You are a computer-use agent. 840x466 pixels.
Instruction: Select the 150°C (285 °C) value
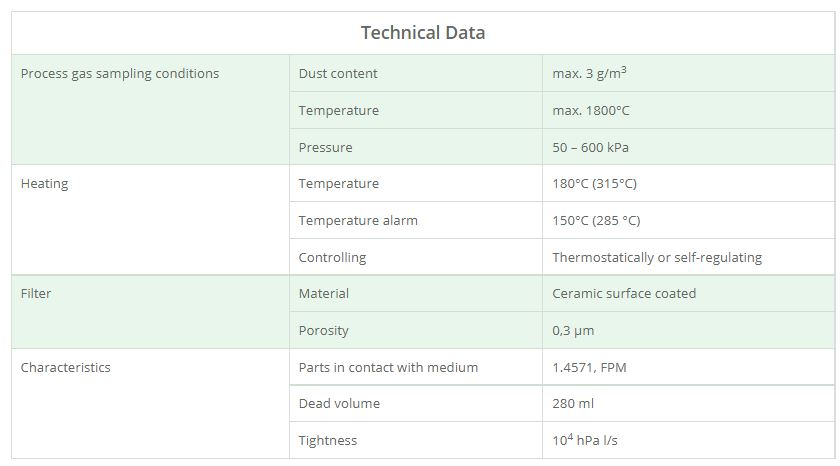coord(596,221)
